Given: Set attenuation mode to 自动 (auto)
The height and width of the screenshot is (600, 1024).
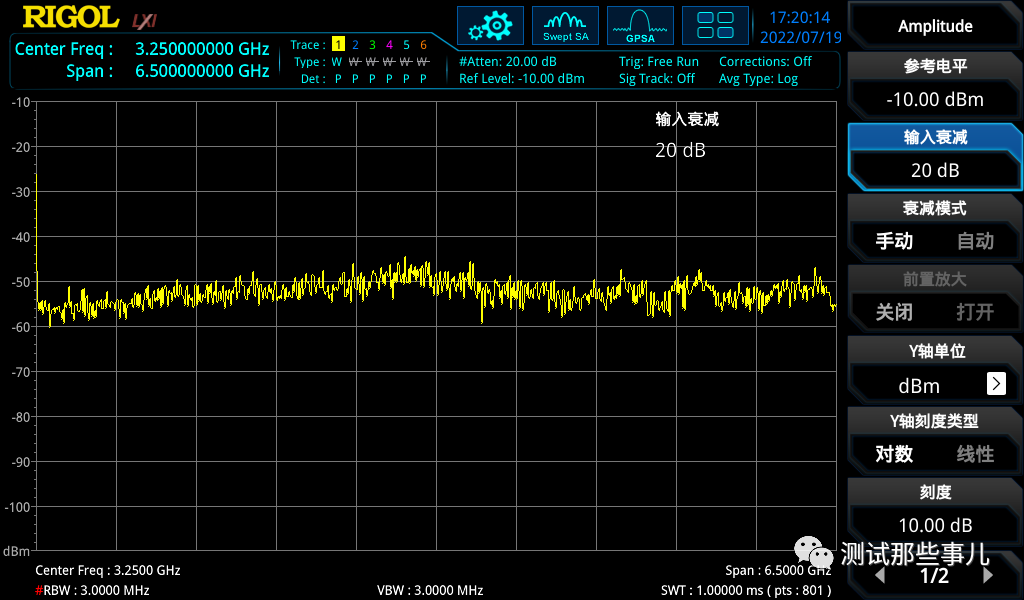Looking at the screenshot, I should pos(975,241).
